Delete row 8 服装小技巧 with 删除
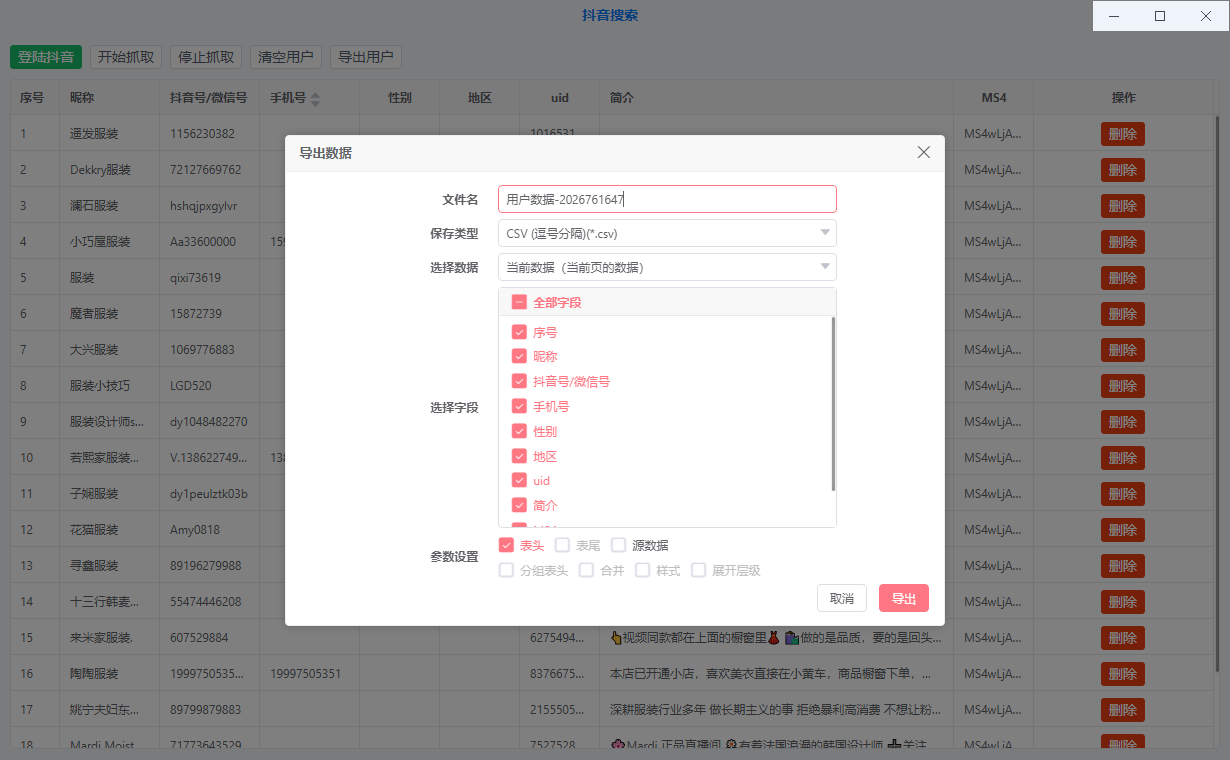The width and height of the screenshot is (1230, 760). pos(1123,386)
